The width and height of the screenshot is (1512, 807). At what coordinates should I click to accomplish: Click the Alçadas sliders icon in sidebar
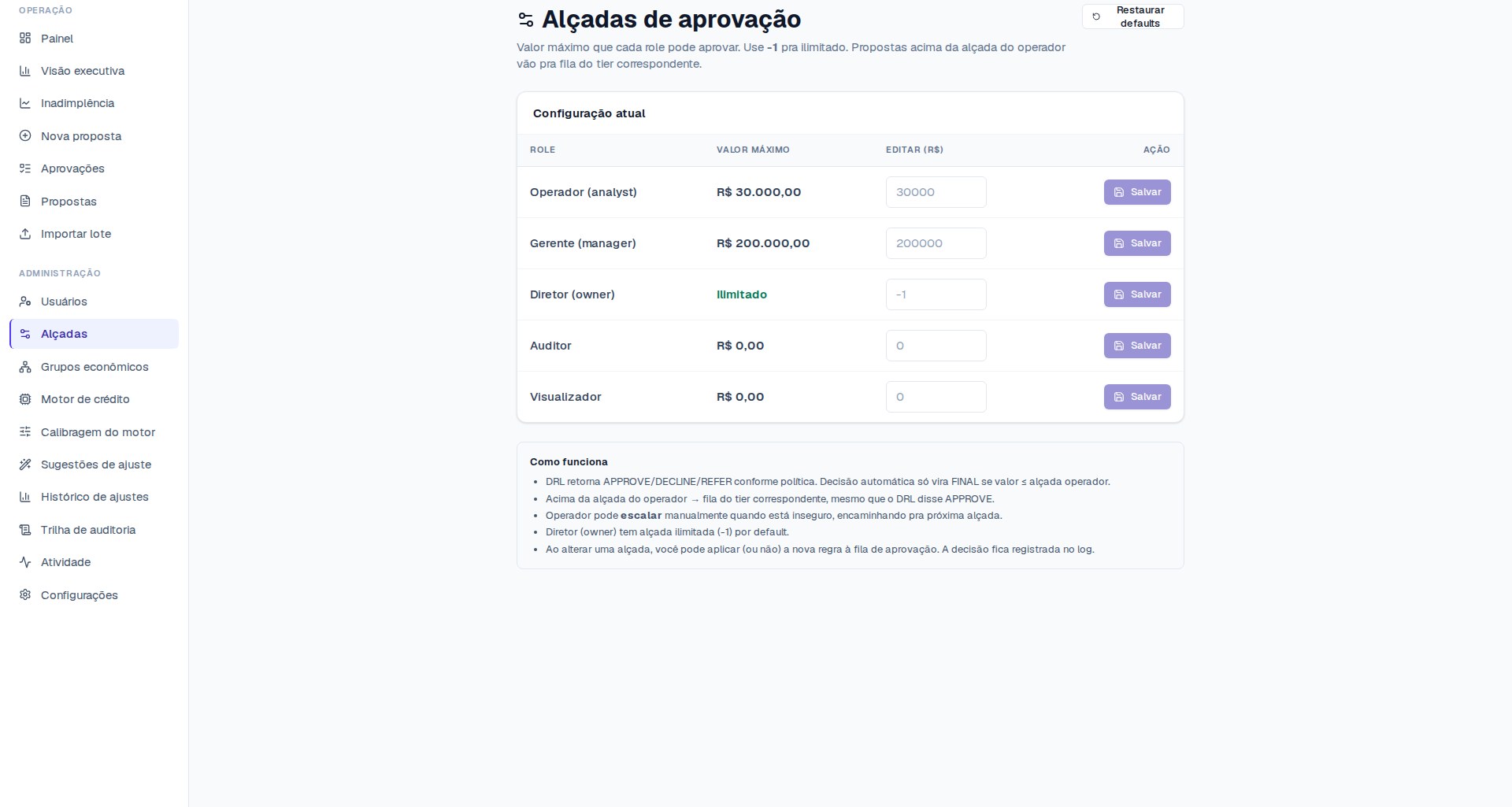click(x=25, y=334)
